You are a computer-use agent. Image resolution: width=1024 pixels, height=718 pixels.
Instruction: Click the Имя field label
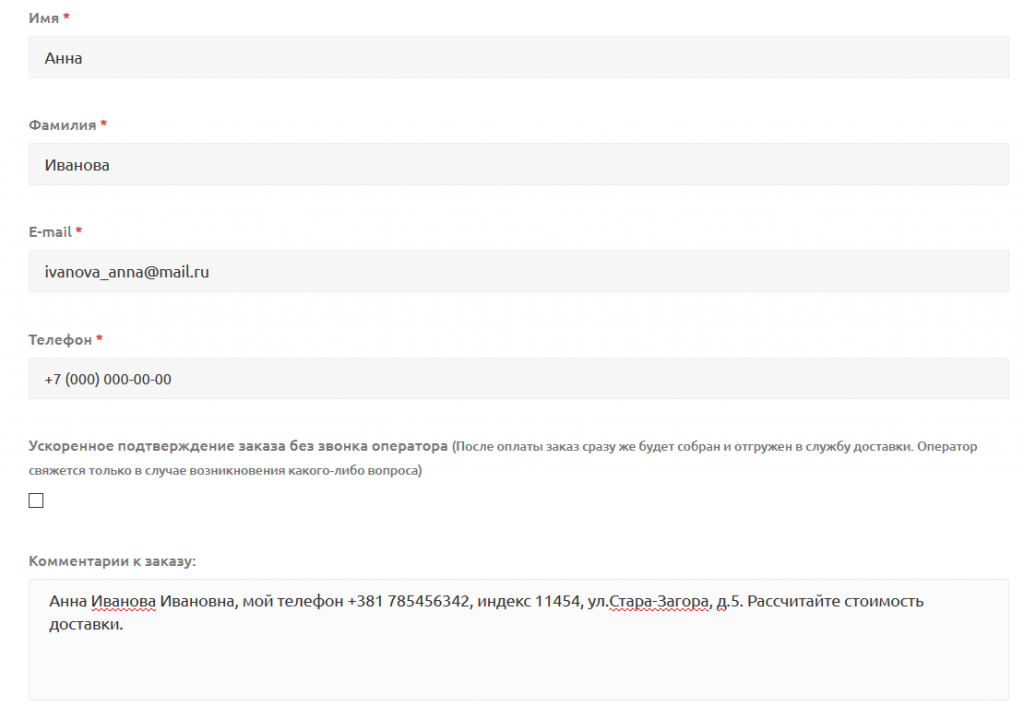tap(44, 18)
